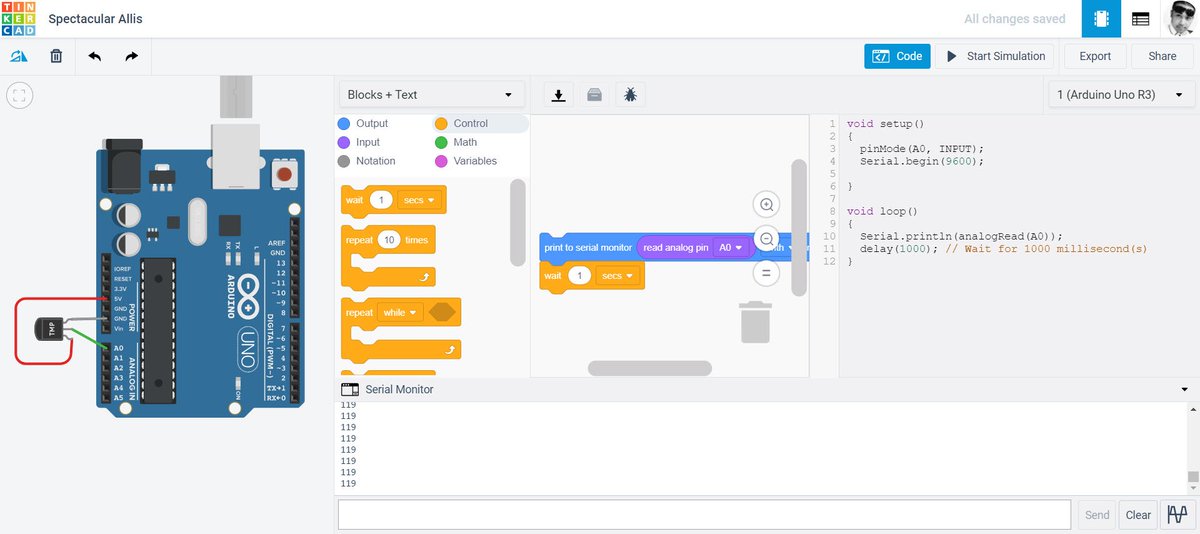Zoom out blocks workspace
Viewport: 1200px width, 534px height.
click(x=767, y=239)
